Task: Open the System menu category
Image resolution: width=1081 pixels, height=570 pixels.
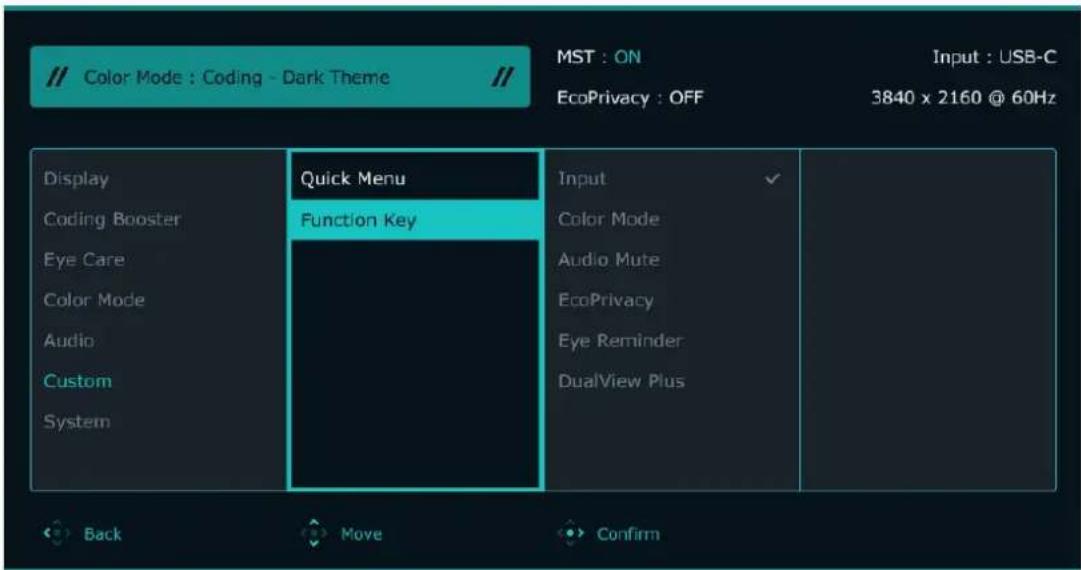Action: click(x=77, y=421)
